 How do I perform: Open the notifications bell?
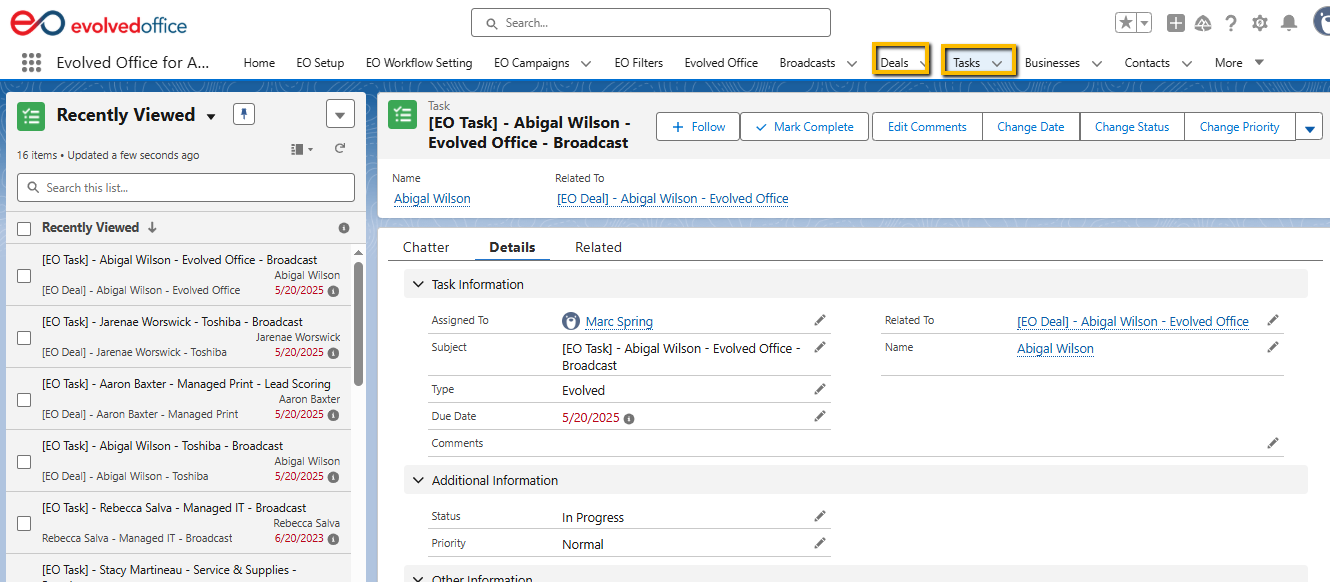pos(1289,23)
